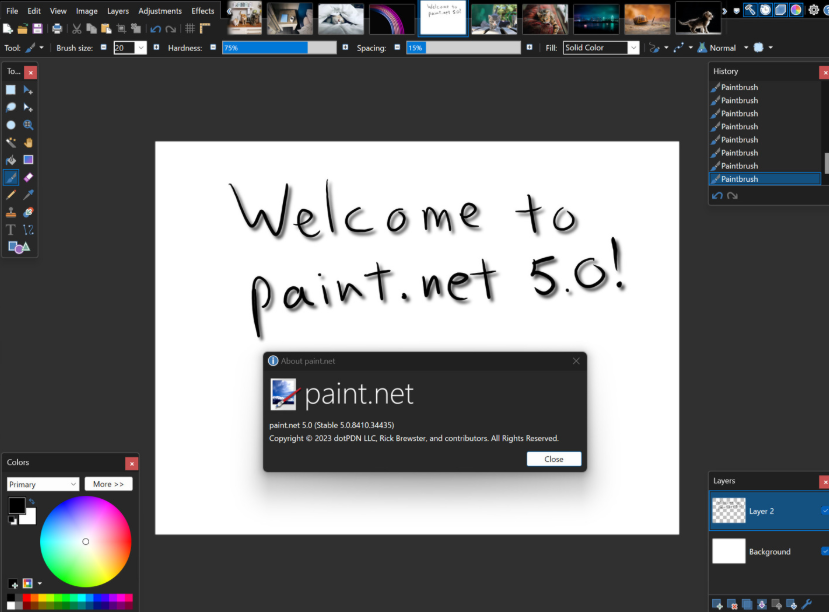
Task: Select the Rectangle Select tool
Action: tap(11, 90)
